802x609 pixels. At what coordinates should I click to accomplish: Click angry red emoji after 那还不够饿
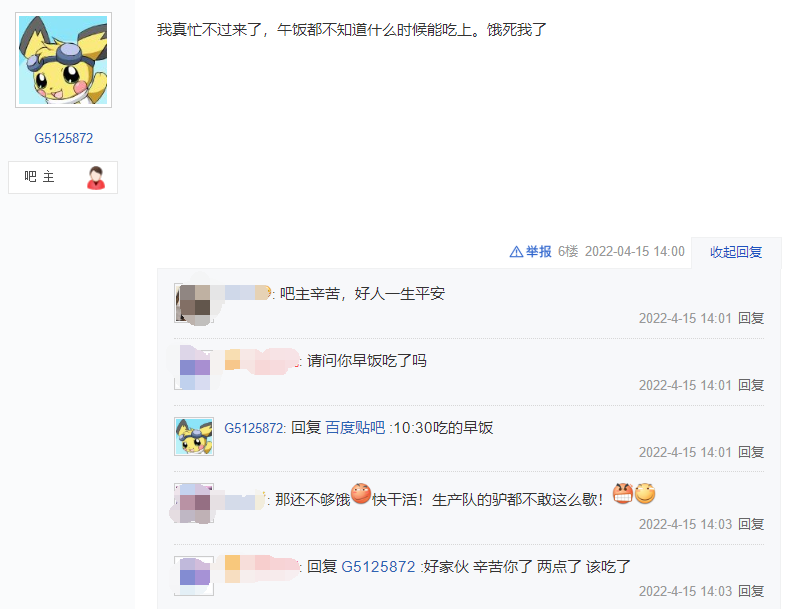[x=361, y=493]
